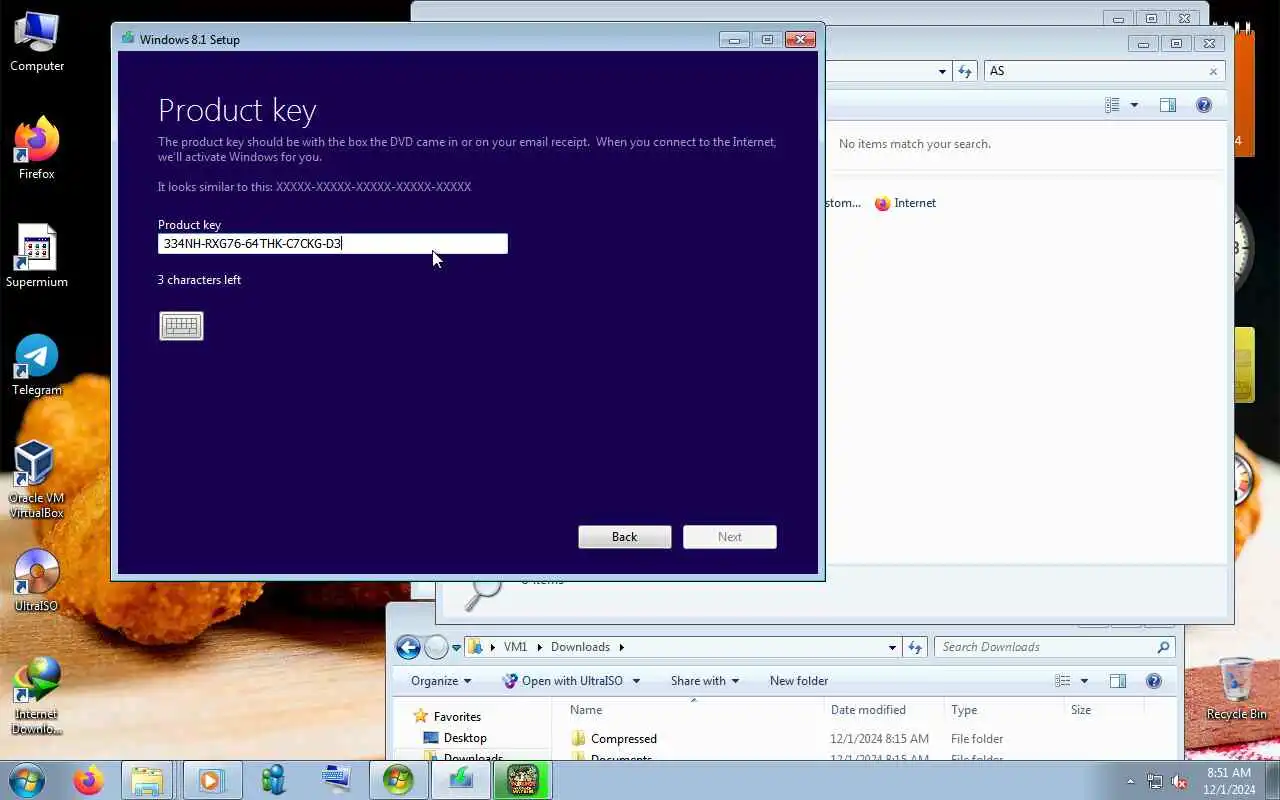Open help in Downloads window
Image resolution: width=1280 pixels, height=800 pixels.
(x=1154, y=681)
